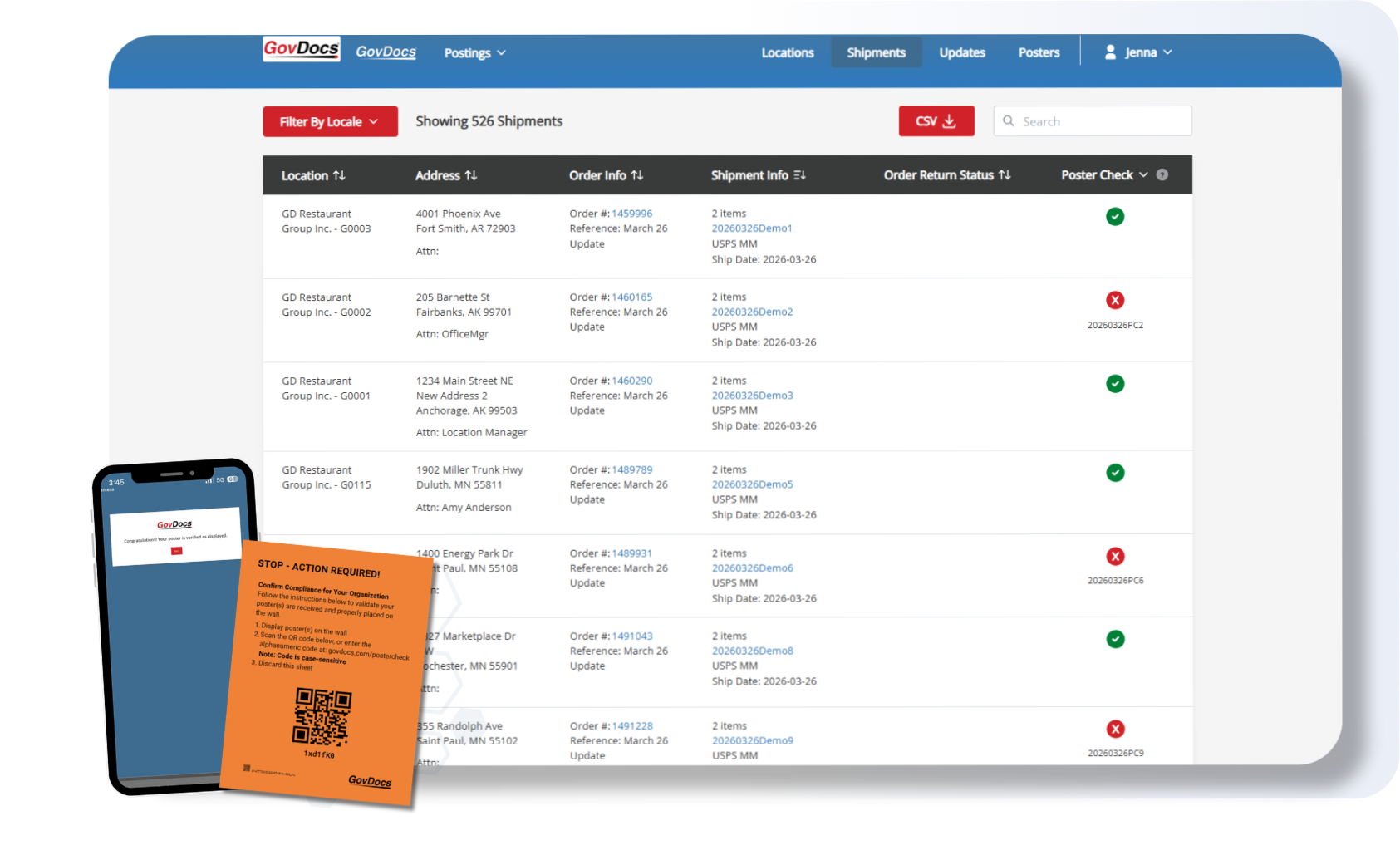Sort the Shipment Info column

click(799, 176)
